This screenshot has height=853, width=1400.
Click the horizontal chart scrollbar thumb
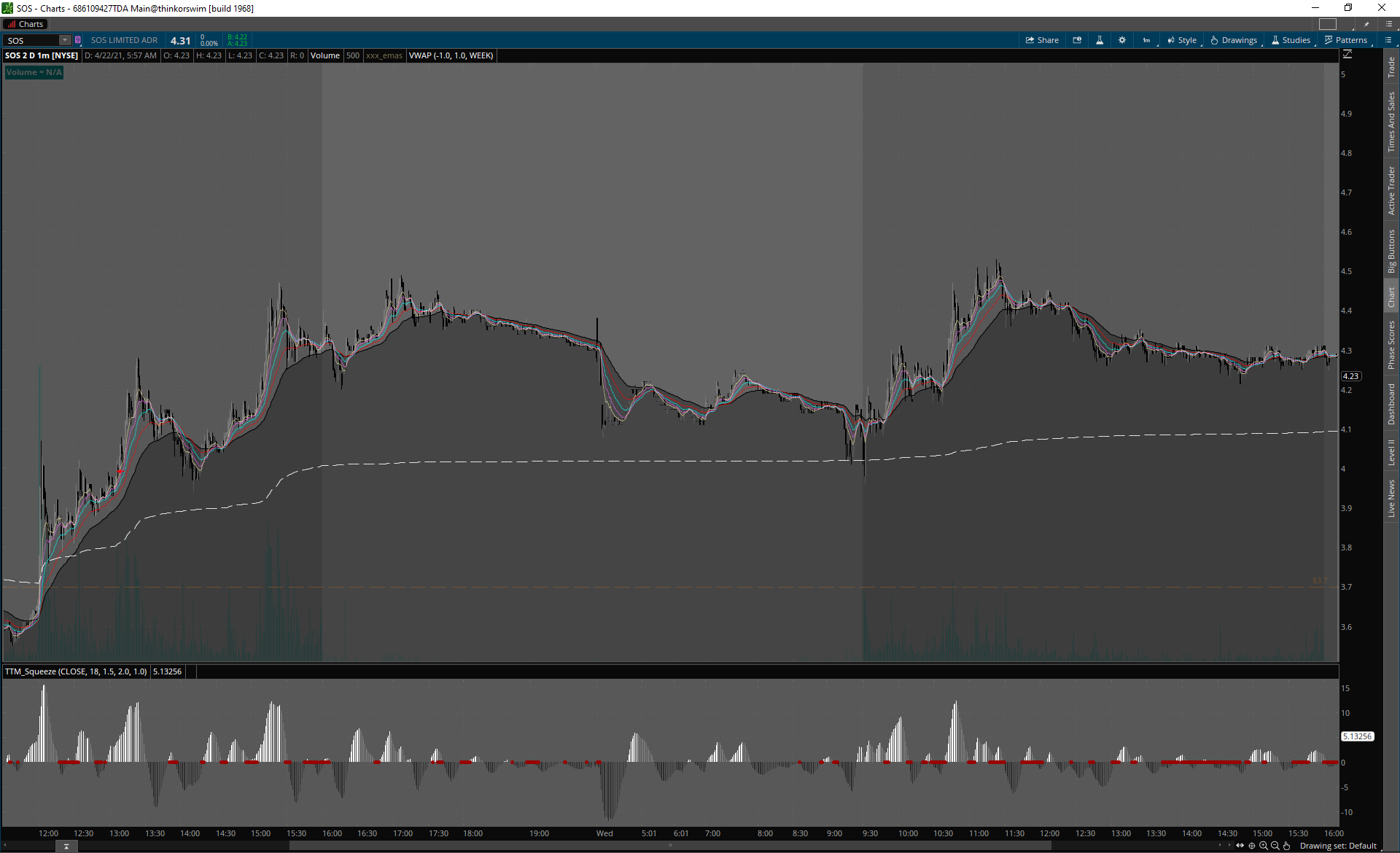pos(669,846)
